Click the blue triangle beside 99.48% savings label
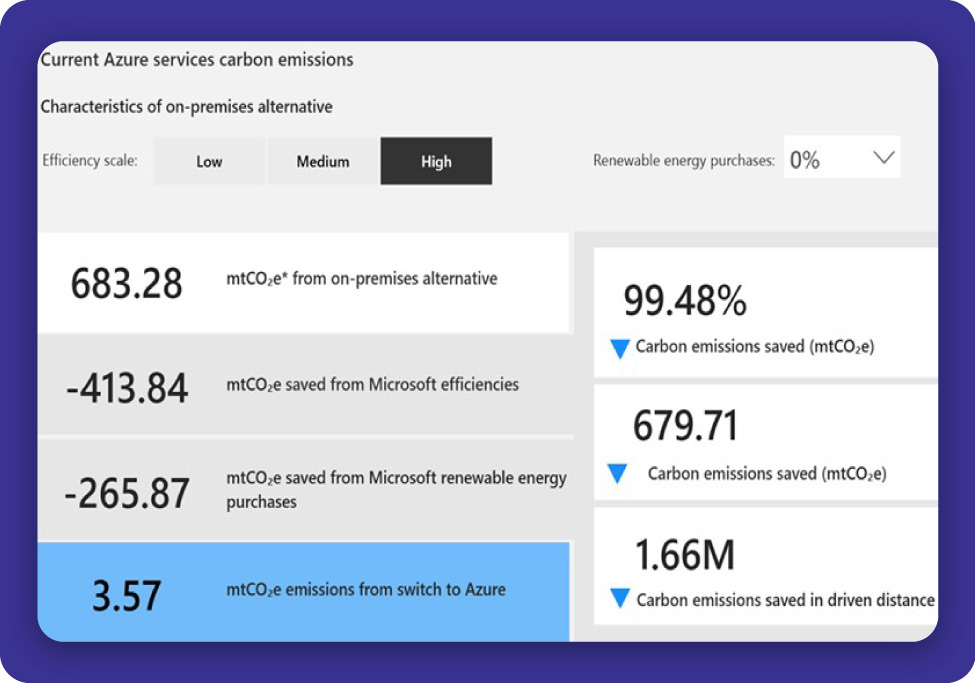The image size is (975, 683). pyautogui.click(x=620, y=348)
